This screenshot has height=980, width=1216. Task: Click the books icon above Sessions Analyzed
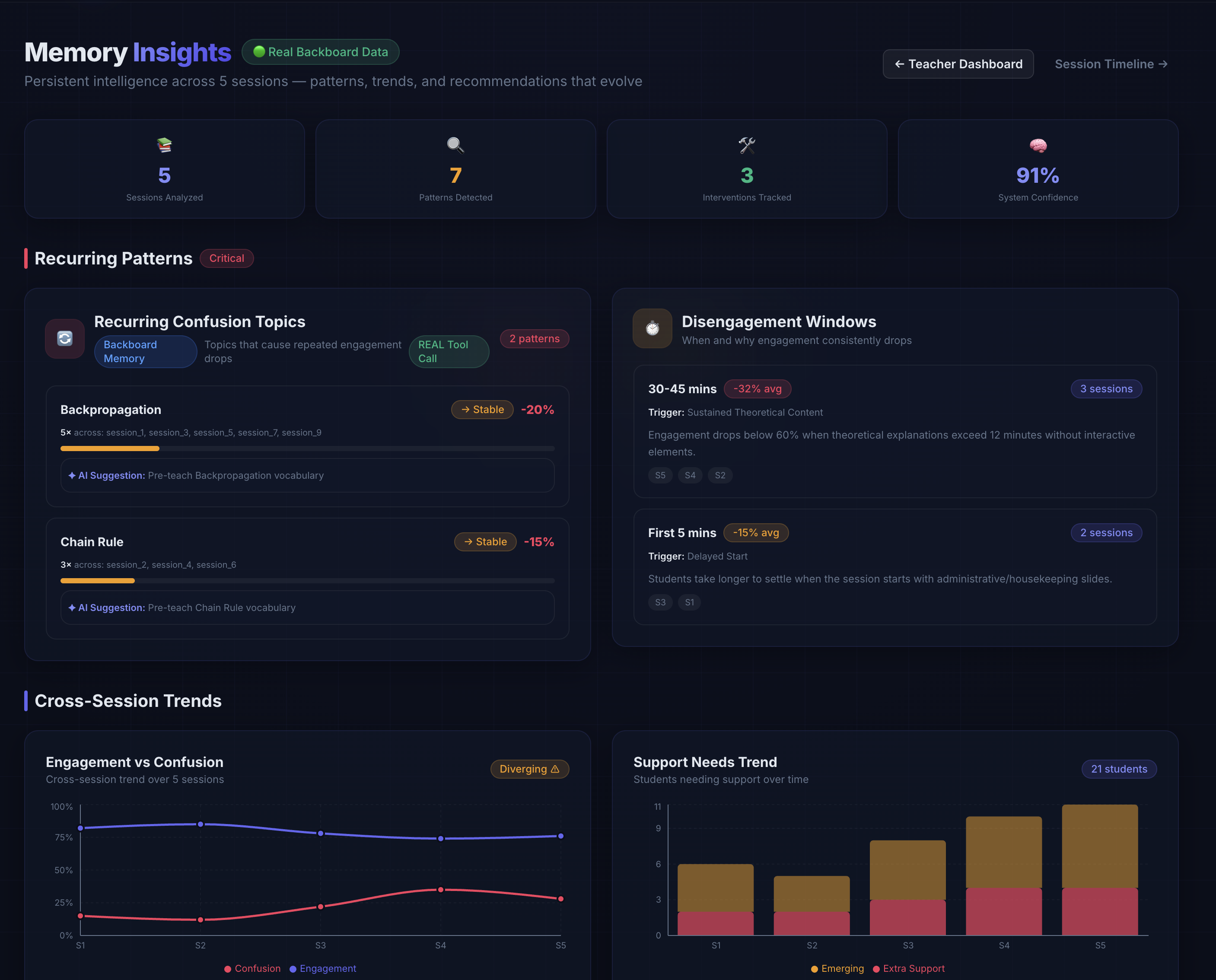[x=164, y=145]
